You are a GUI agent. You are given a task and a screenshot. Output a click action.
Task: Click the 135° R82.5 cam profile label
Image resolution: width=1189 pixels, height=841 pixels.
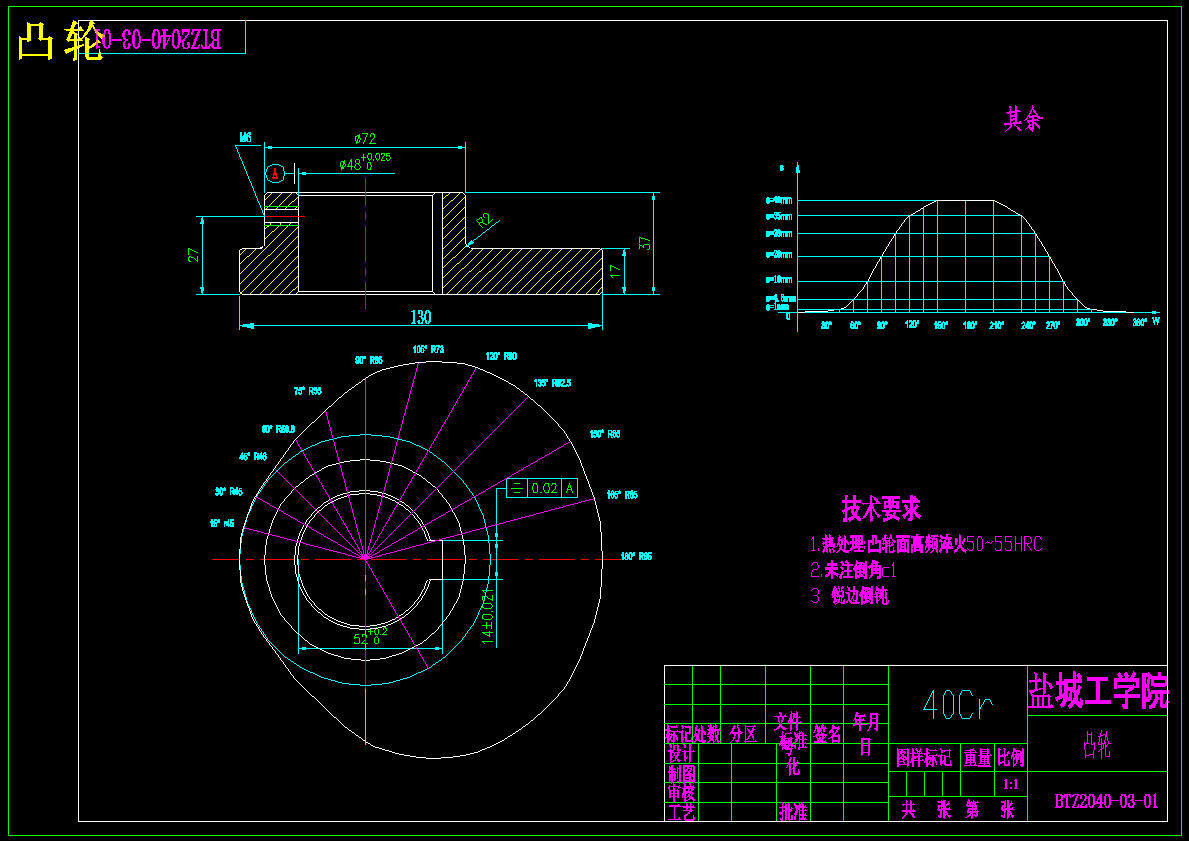point(552,383)
